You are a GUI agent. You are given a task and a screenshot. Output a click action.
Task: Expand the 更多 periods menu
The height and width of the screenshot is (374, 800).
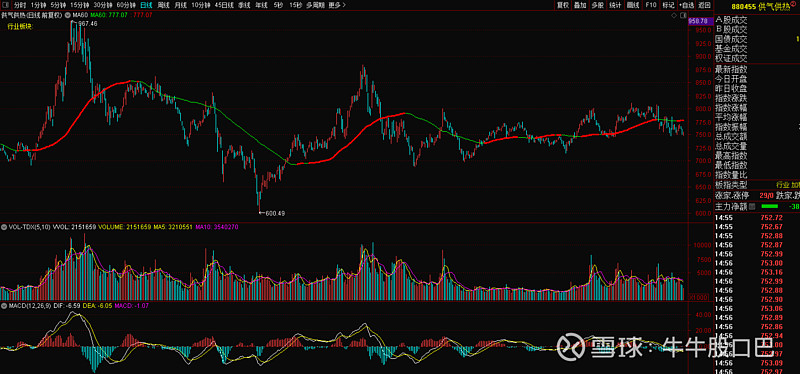337,5
